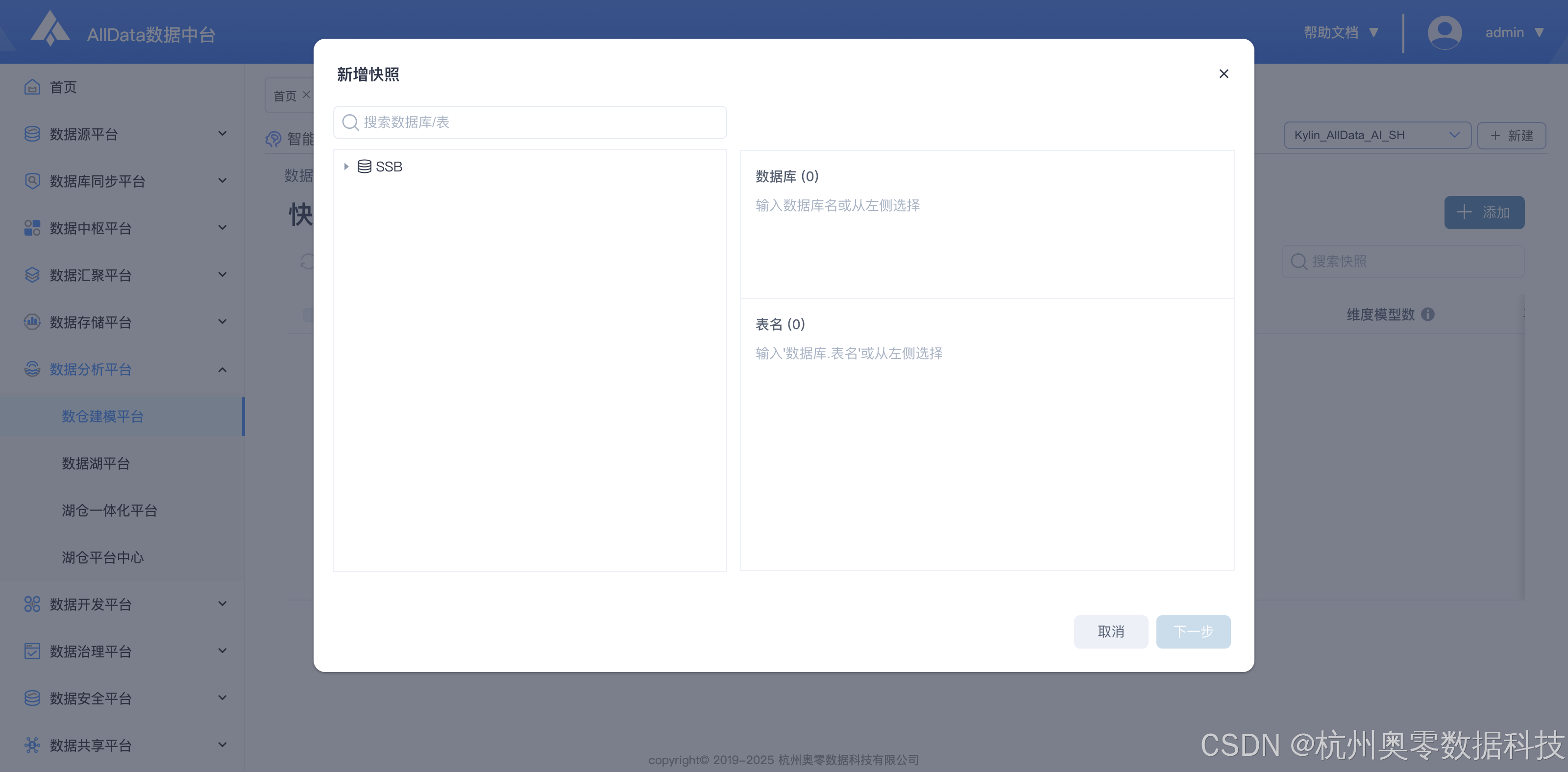Image resolution: width=1568 pixels, height=772 pixels.
Task: Click the 数据库同步平台 sync icon
Action: 32,181
